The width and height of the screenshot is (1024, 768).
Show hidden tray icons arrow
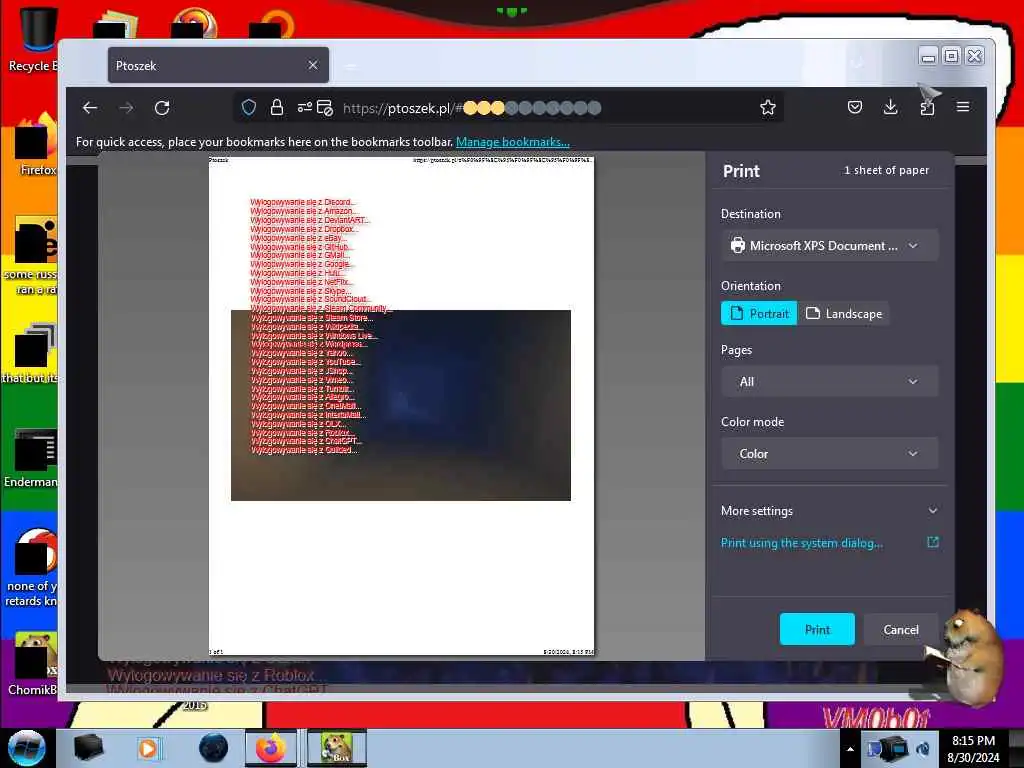pos(850,749)
